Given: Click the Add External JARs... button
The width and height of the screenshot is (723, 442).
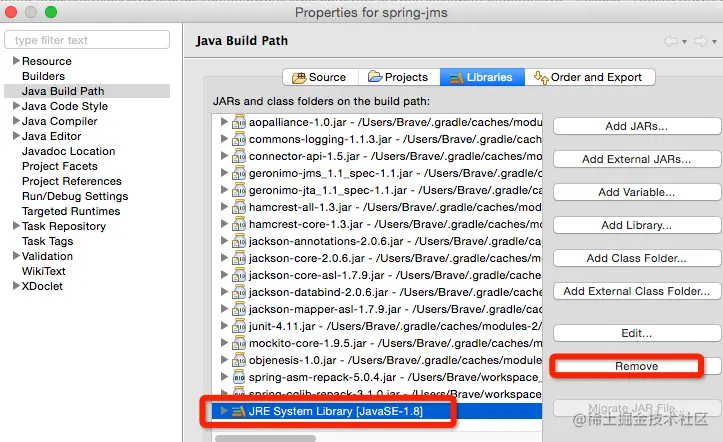Looking at the screenshot, I should [x=637, y=159].
